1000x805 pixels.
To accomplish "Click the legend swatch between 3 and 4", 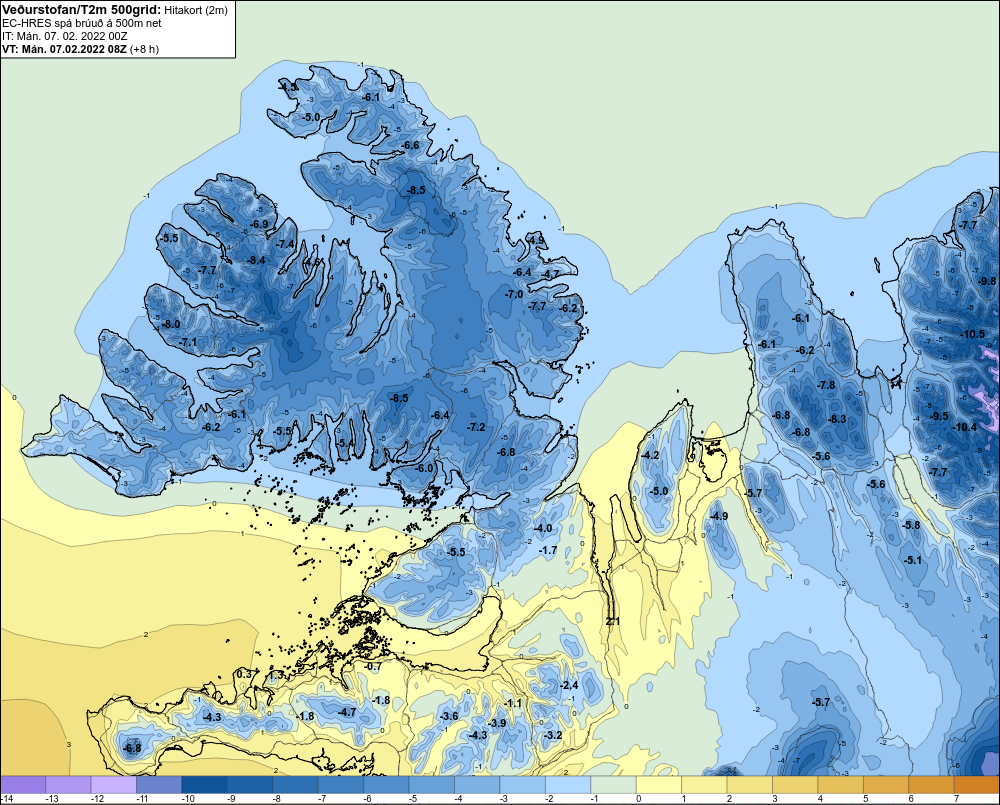I will pos(796,784).
